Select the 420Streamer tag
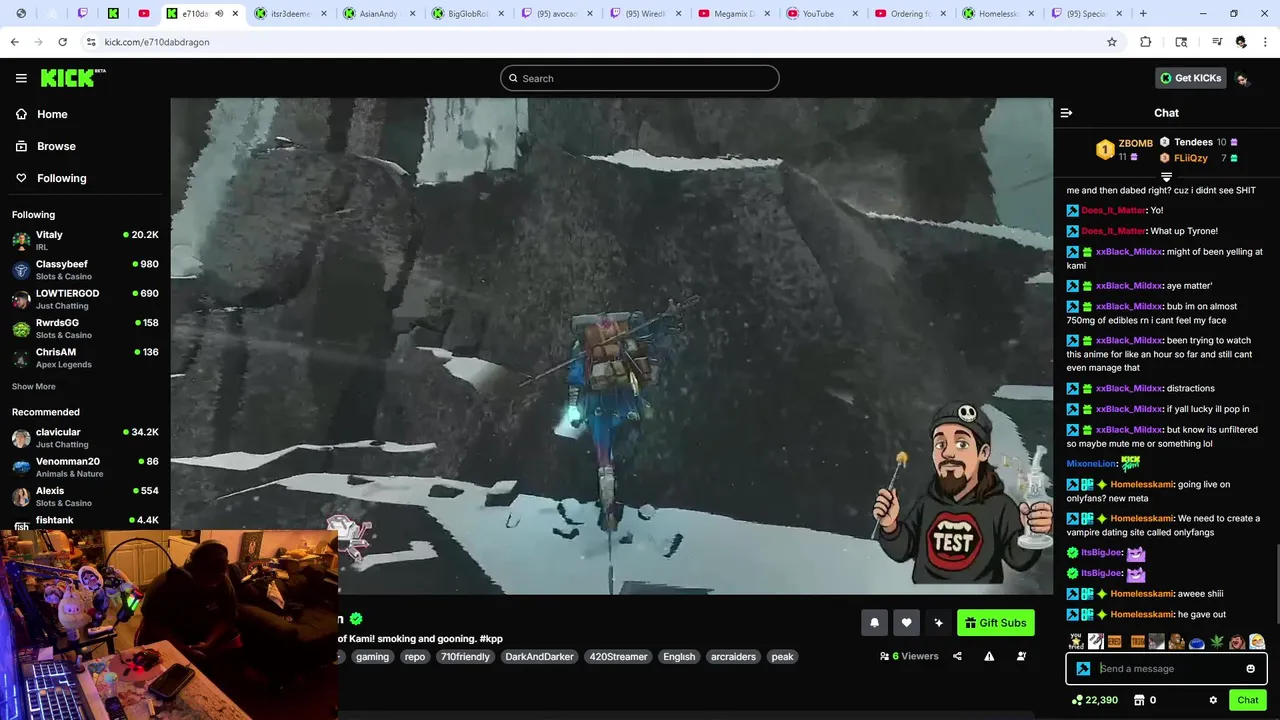1280x720 pixels. [618, 657]
